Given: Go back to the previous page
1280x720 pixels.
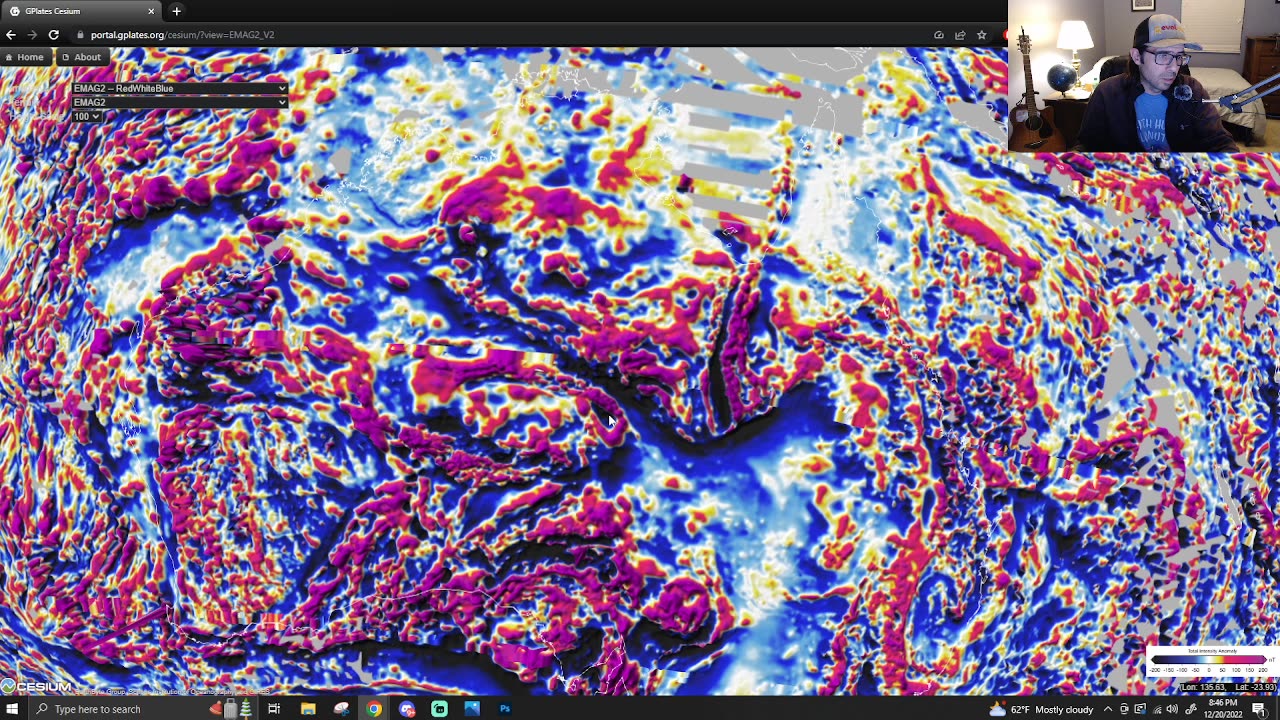Looking at the screenshot, I should [x=11, y=35].
